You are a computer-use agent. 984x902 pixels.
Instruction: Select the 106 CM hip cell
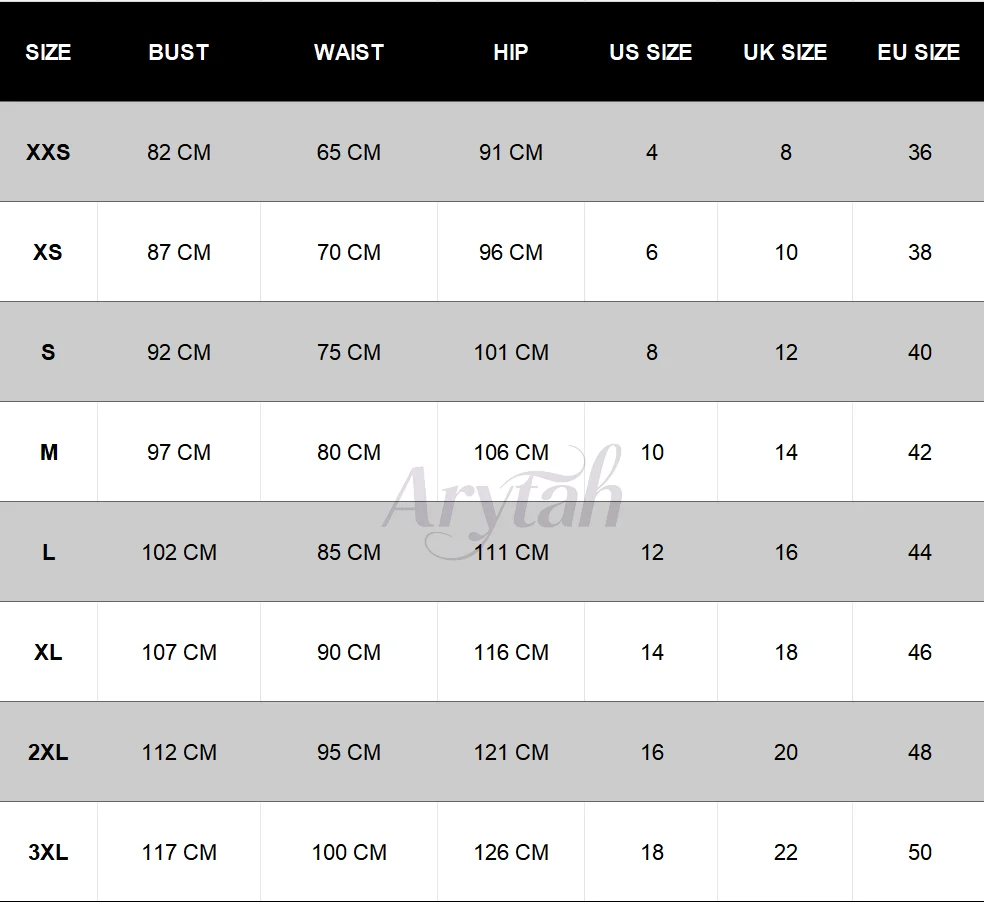click(511, 453)
